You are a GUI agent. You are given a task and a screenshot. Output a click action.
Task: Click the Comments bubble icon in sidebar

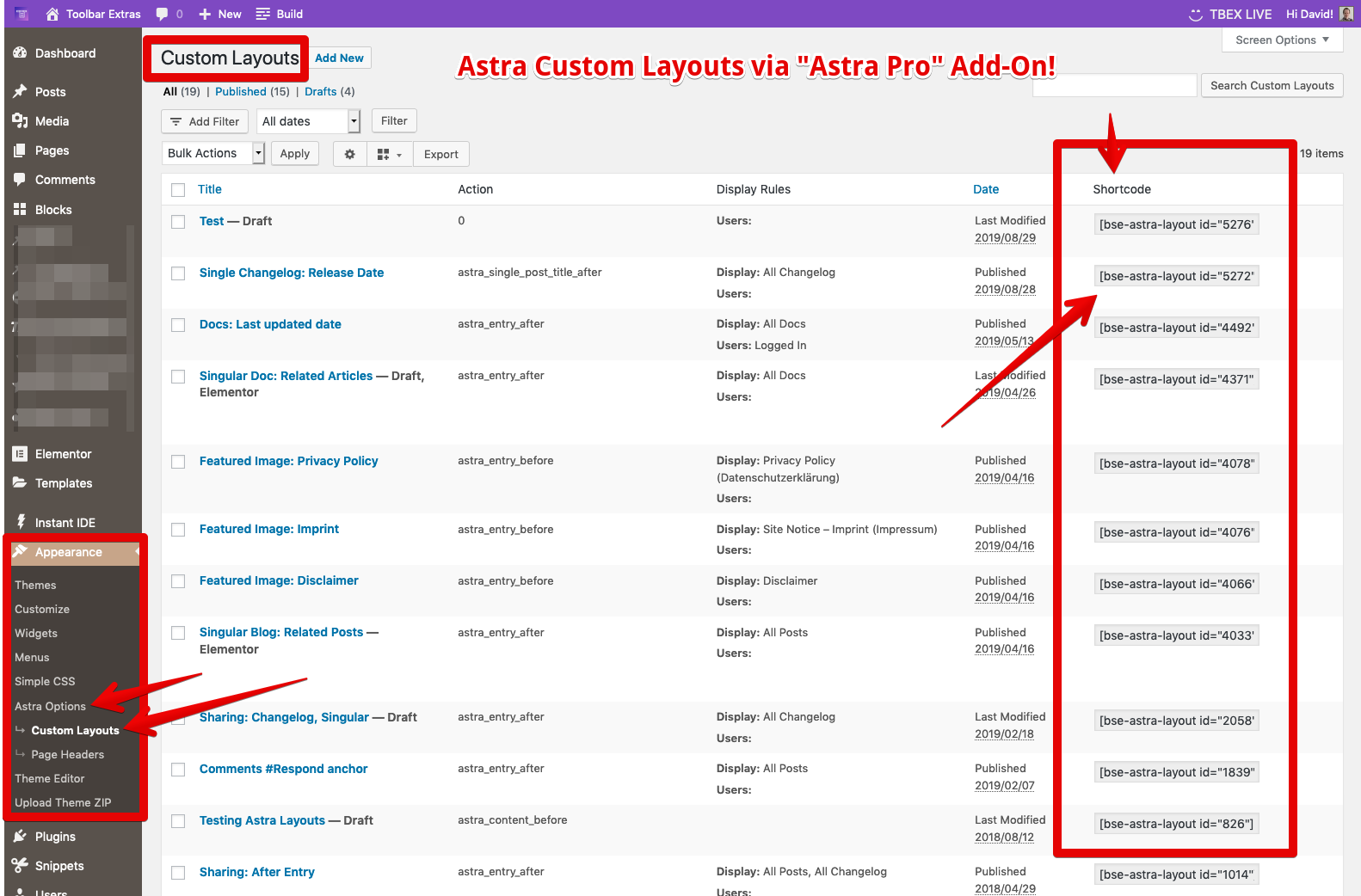20,180
